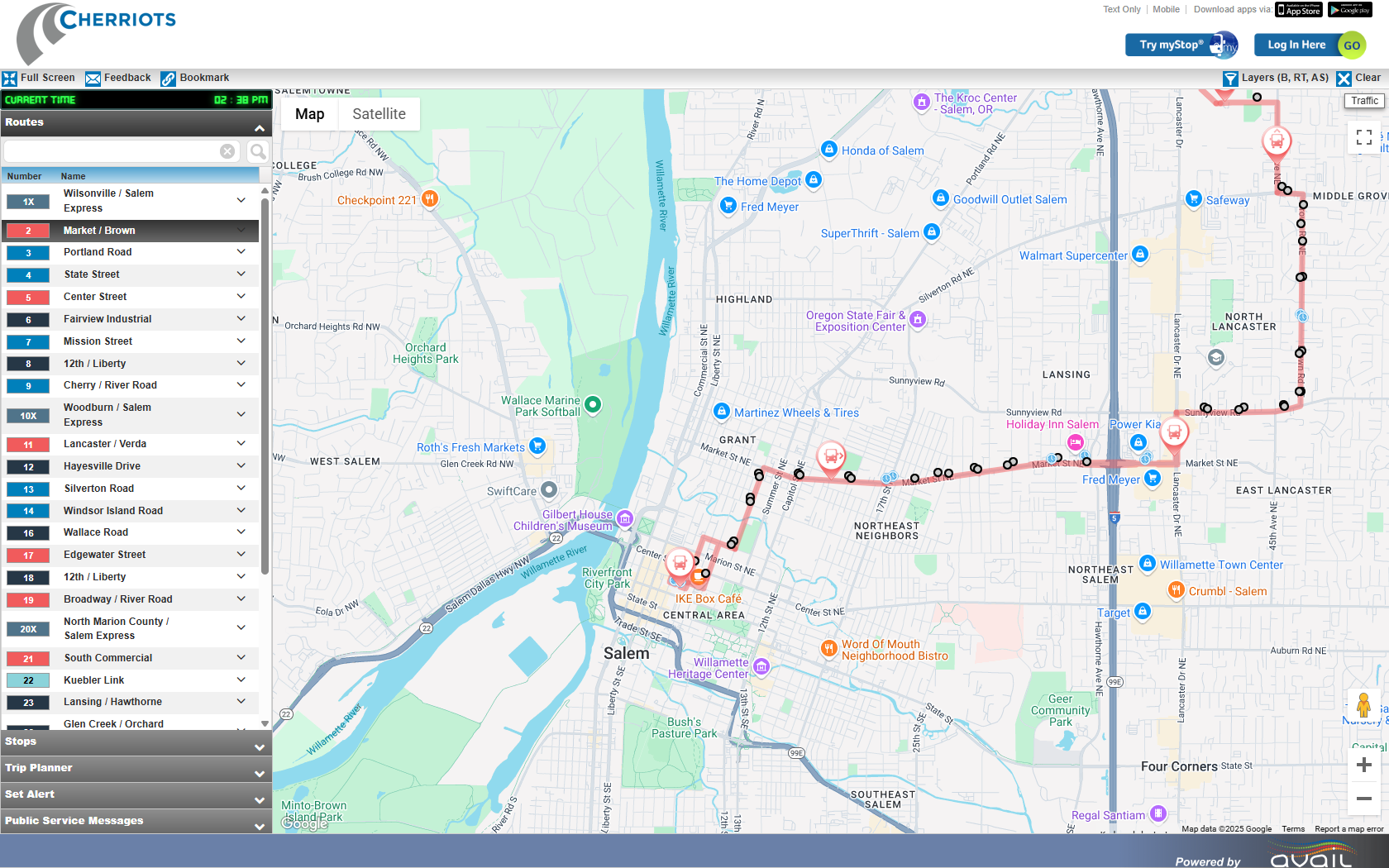Expand the Portland Road route details
1389x868 pixels.
(241, 252)
